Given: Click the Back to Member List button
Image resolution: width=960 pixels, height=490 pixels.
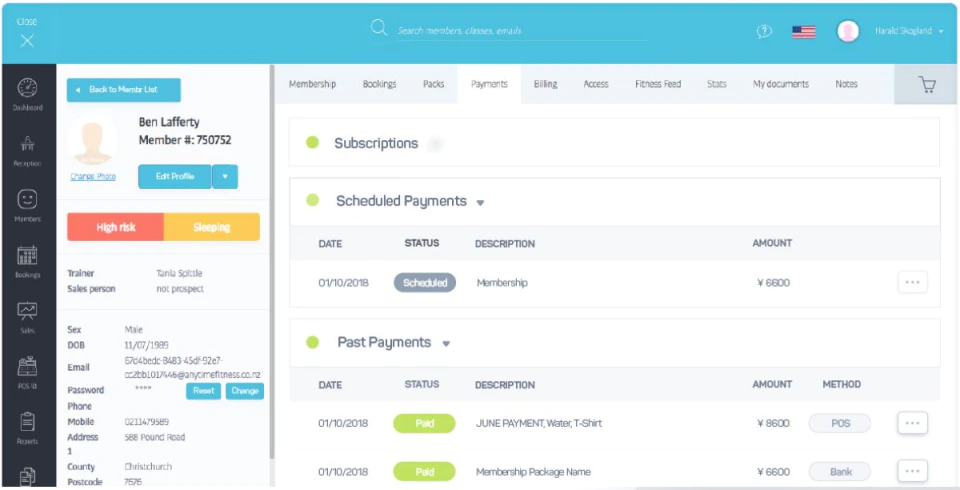Looking at the screenshot, I should pyautogui.click(x=124, y=89).
